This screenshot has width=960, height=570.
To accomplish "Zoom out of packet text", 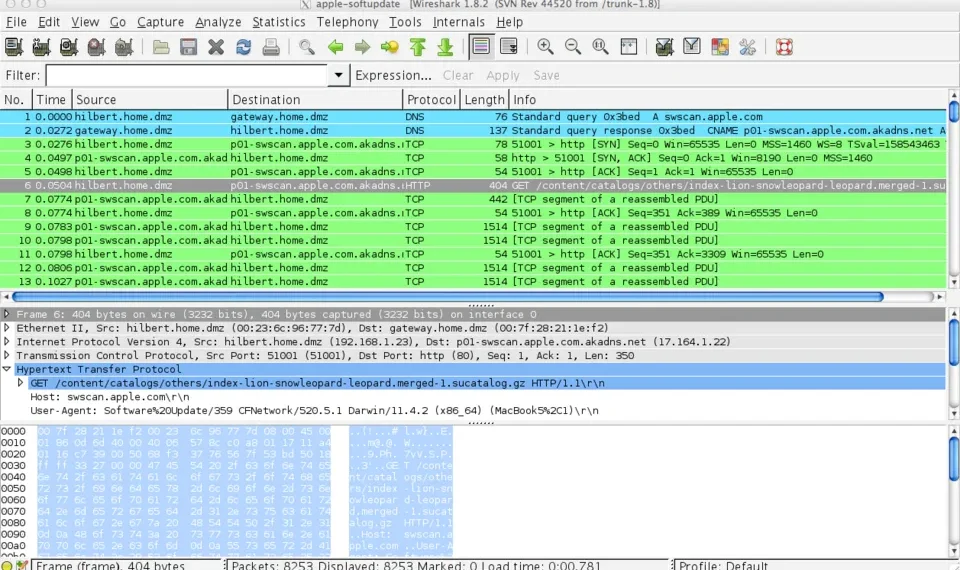I will click(572, 47).
